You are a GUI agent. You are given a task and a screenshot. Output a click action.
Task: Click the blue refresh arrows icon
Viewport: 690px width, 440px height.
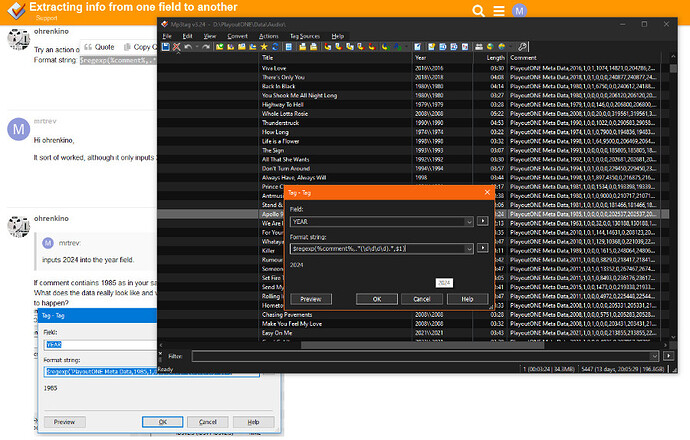[x=275, y=47]
